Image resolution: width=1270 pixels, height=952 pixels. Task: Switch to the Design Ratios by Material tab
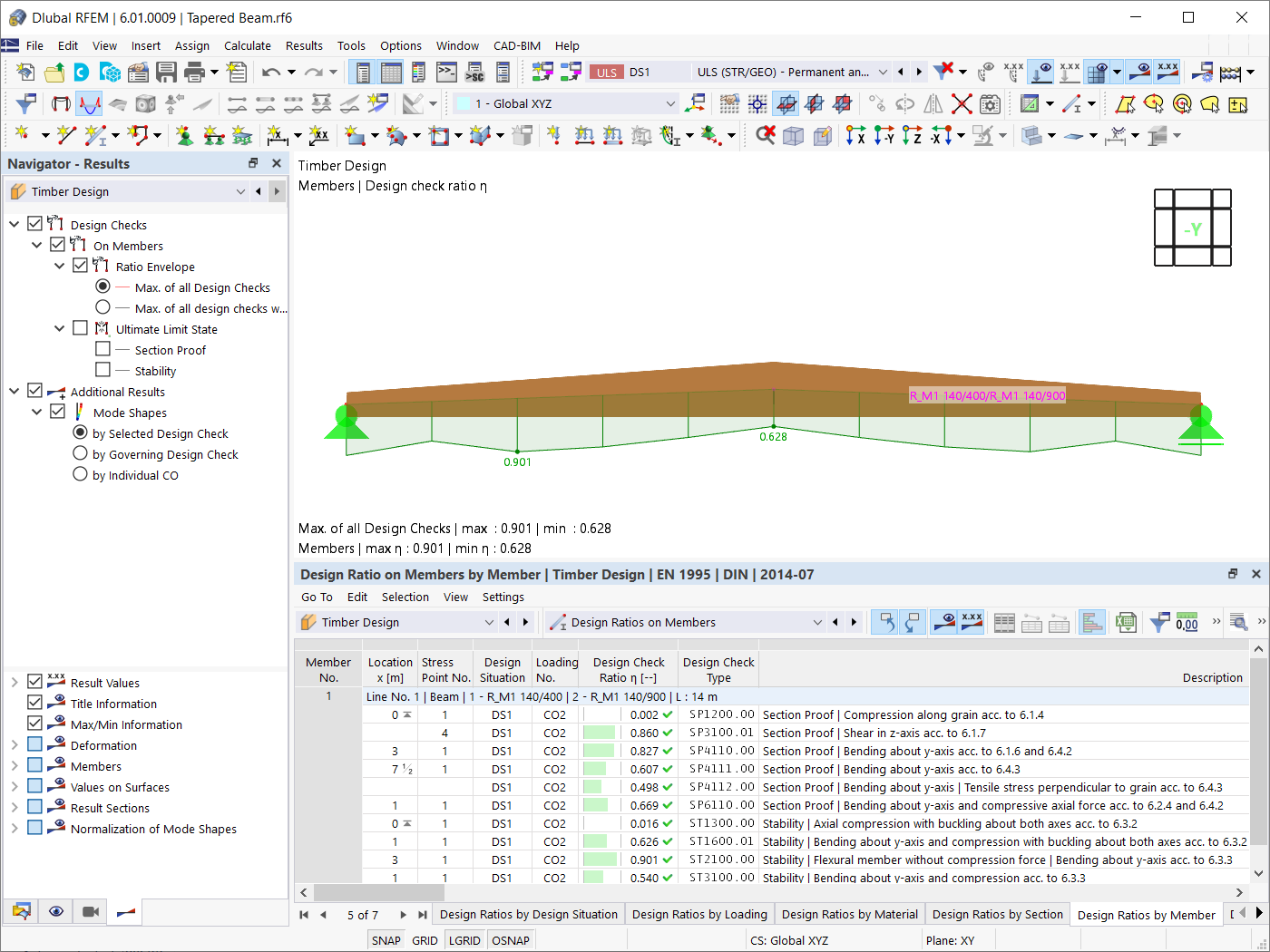coord(849,914)
